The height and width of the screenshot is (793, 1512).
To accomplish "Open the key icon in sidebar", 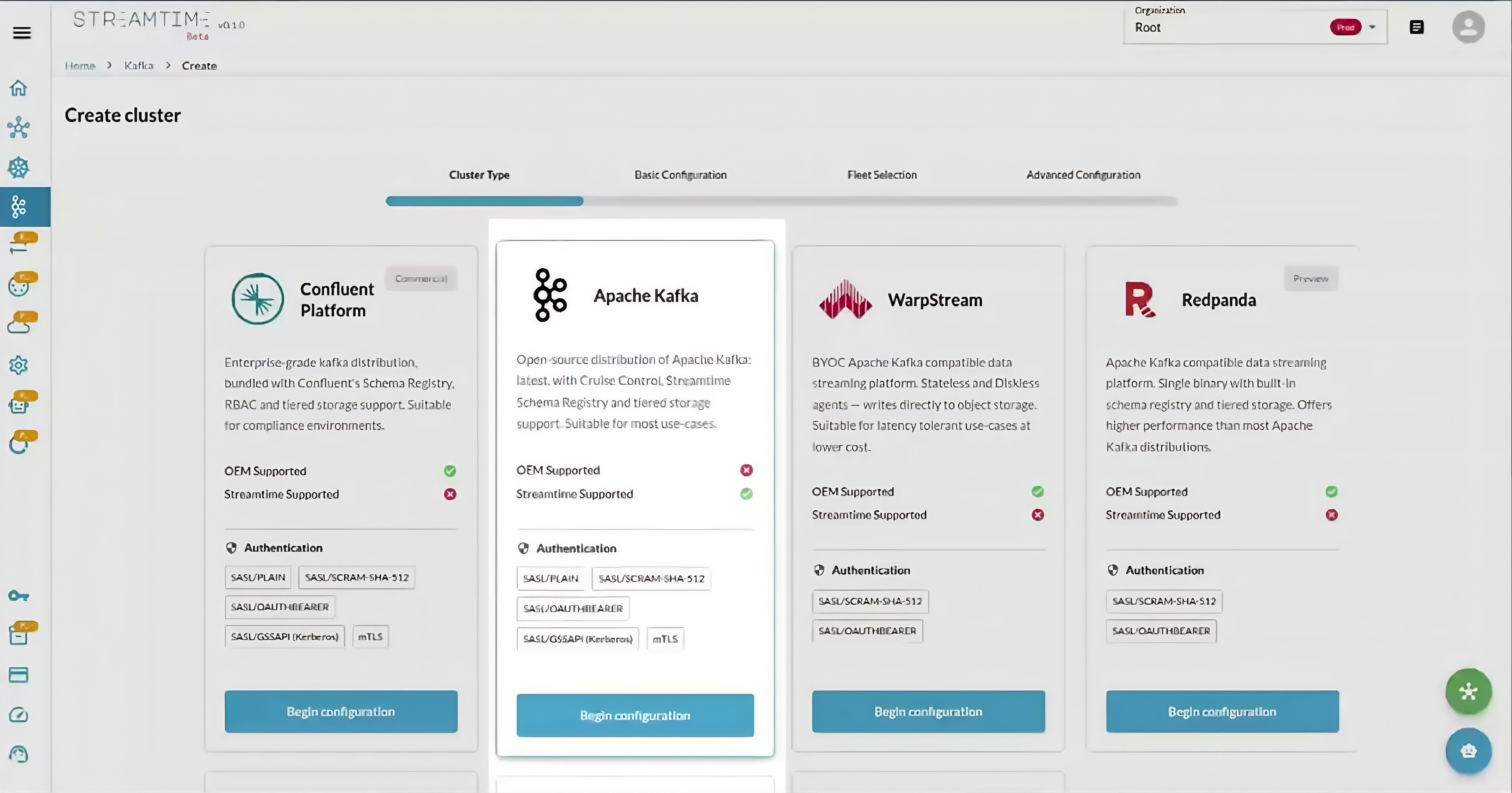I will 19,597.
